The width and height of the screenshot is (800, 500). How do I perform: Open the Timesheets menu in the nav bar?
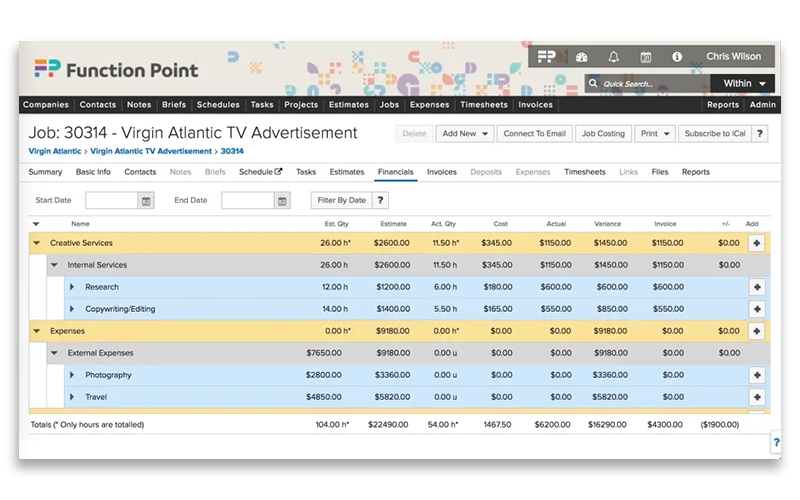coord(483,105)
